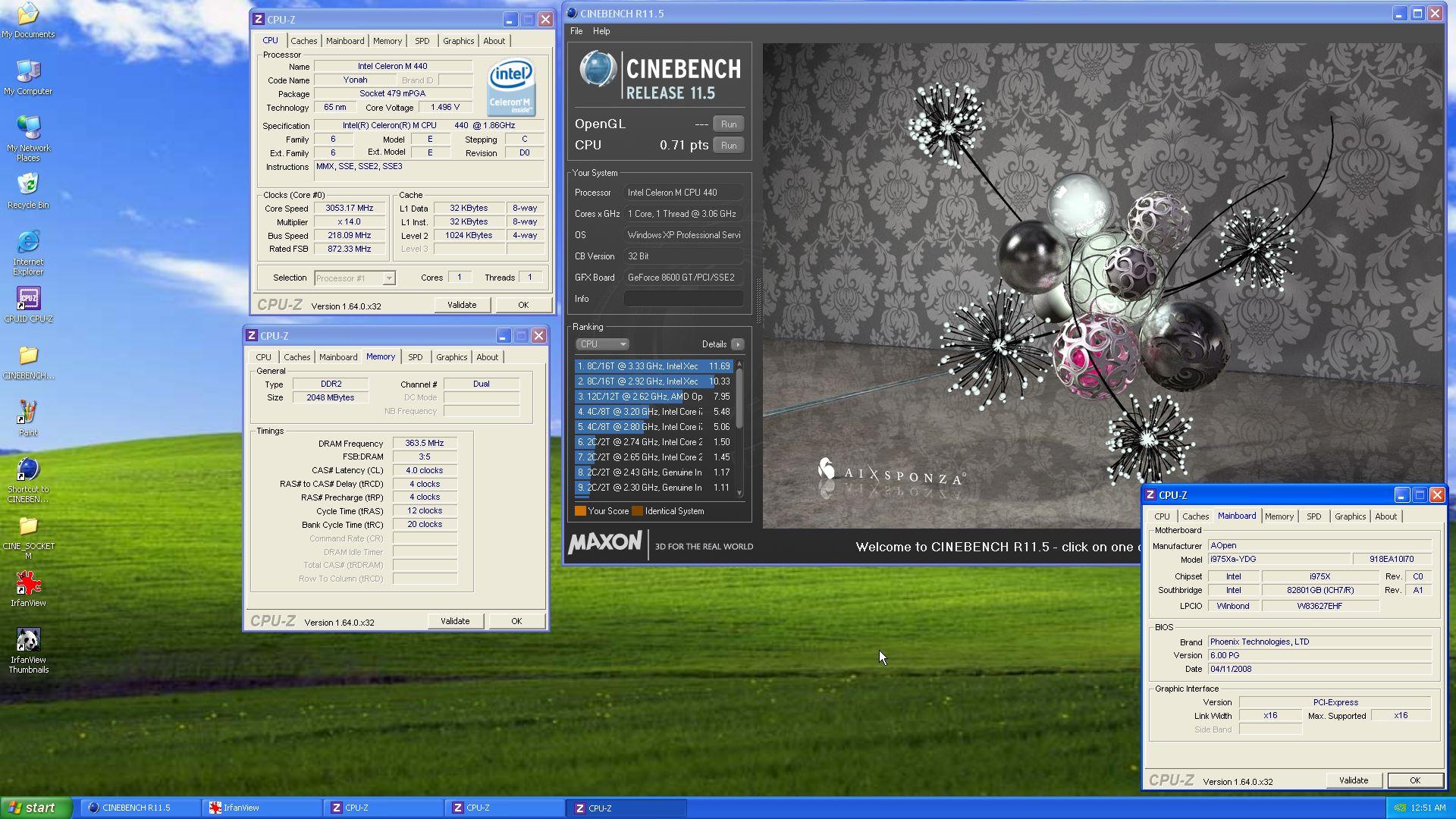This screenshot has height=819, width=1456.
Task: Open My Documents desktop icon
Action: click(x=28, y=20)
